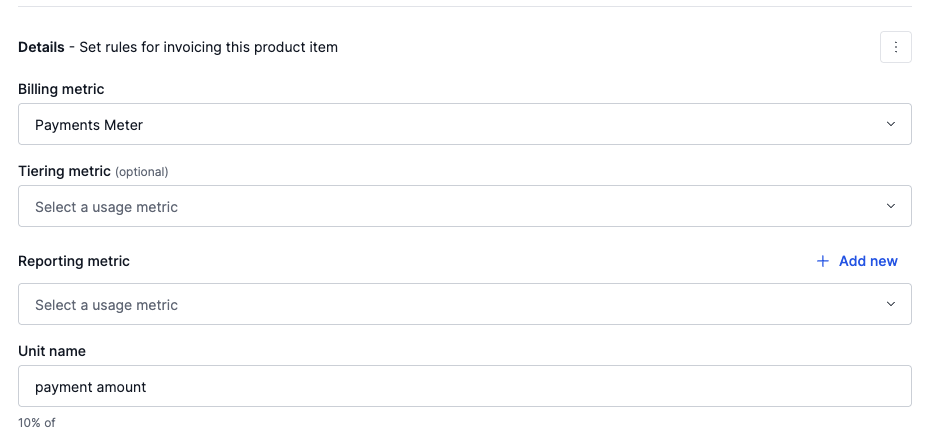This screenshot has width=929, height=441.
Task: Click the Billing metric label
Action: [61, 90]
